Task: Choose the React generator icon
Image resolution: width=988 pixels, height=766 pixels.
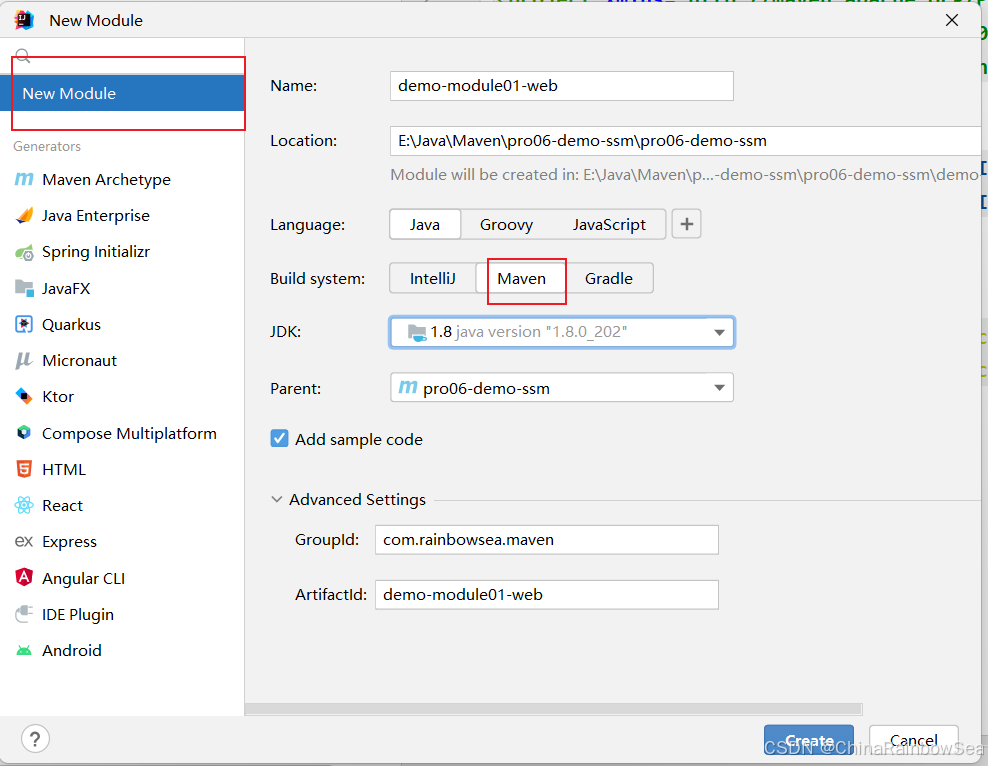Action: coord(24,505)
